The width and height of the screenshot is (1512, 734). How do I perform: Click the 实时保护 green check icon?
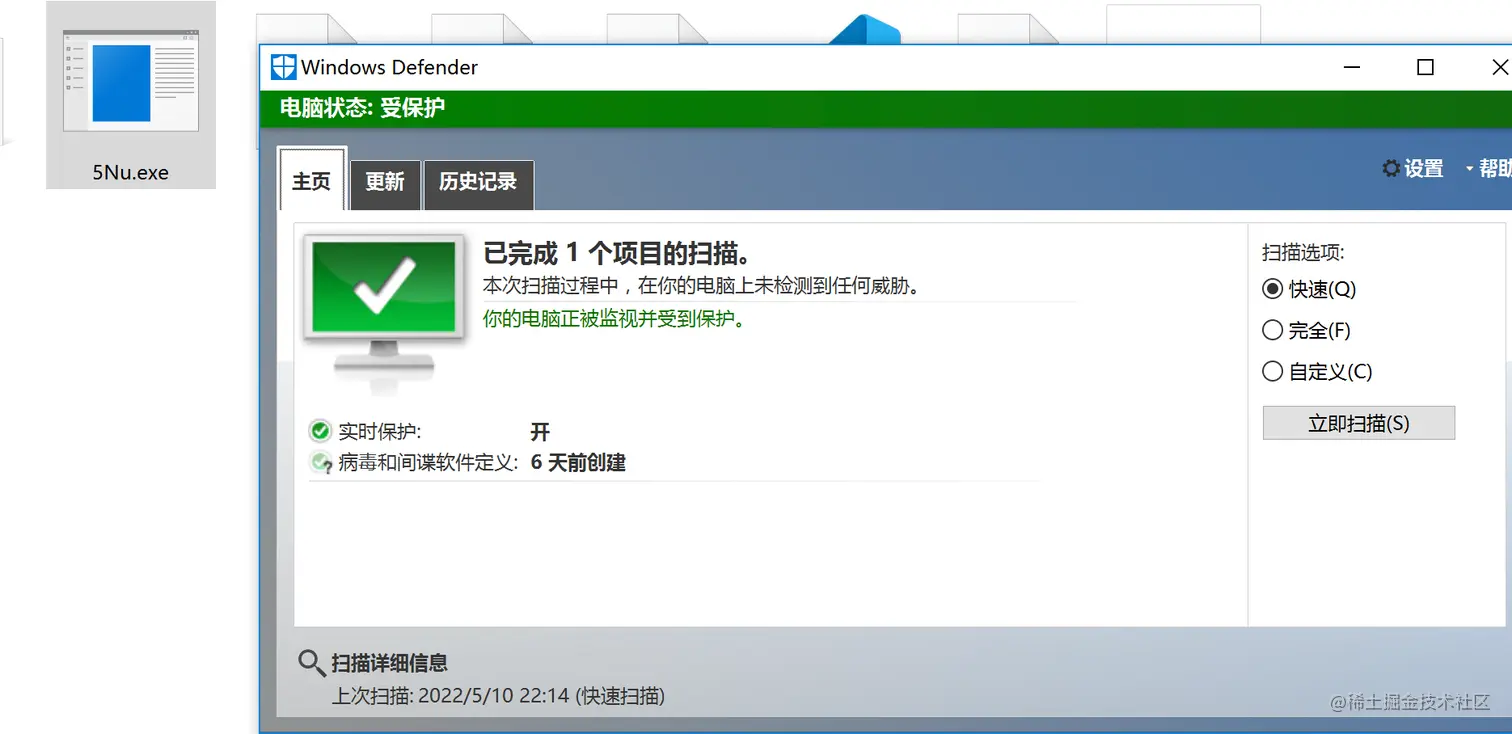tap(320, 431)
